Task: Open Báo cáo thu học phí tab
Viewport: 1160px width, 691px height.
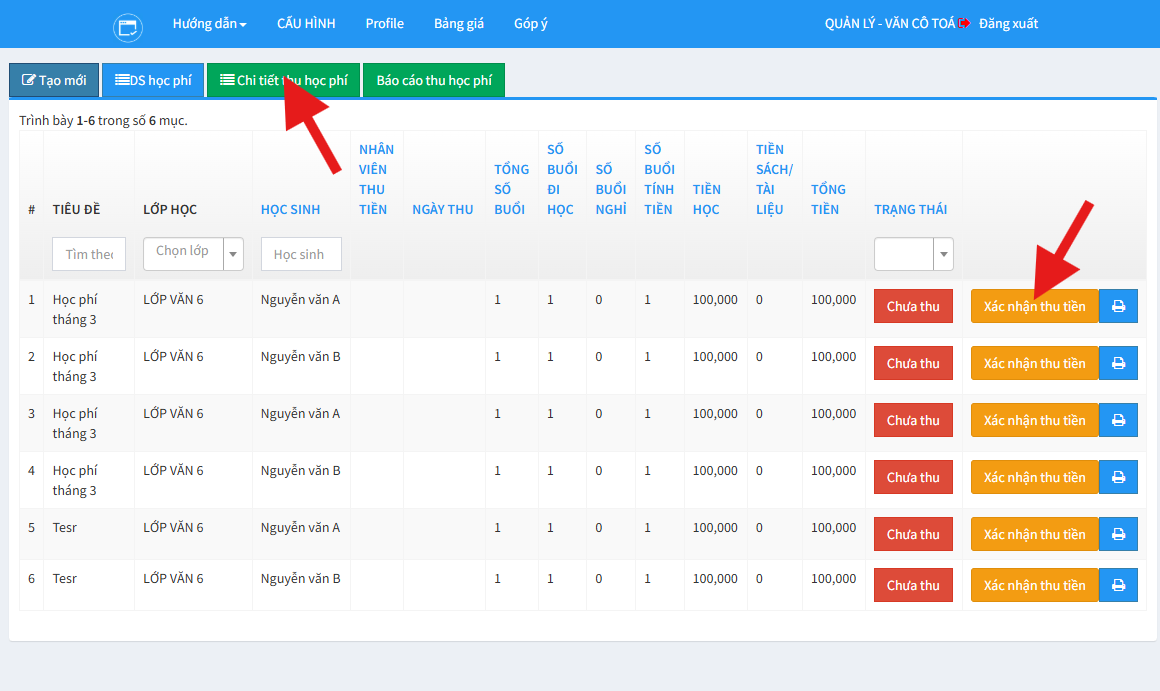Action: pyautogui.click(x=434, y=81)
